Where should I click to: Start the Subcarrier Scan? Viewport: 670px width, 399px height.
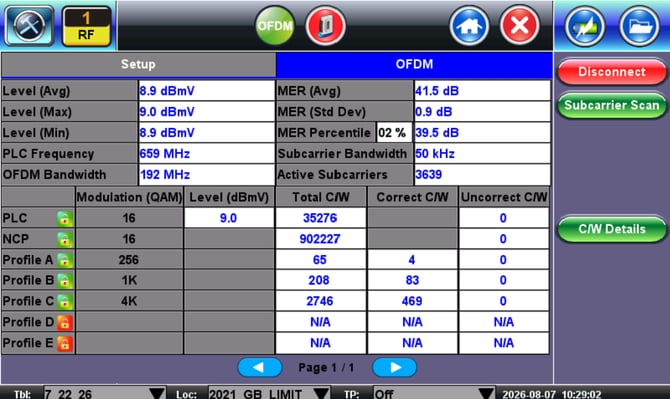[x=612, y=105]
